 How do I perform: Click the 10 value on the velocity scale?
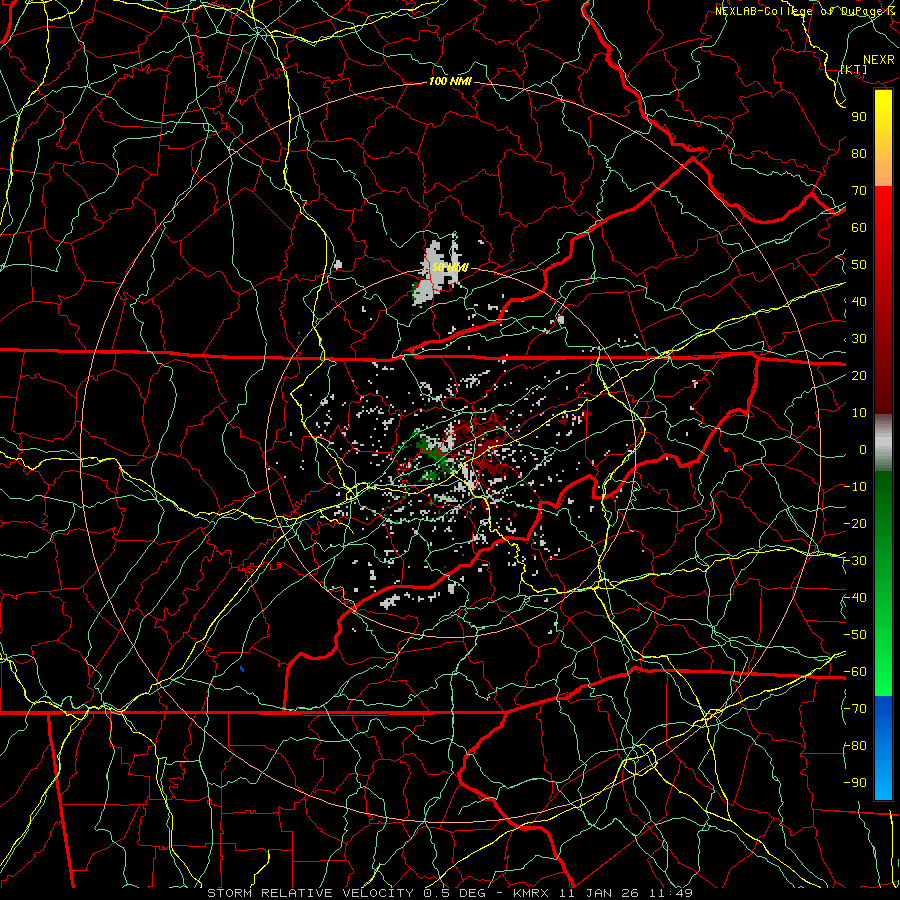coord(859,413)
